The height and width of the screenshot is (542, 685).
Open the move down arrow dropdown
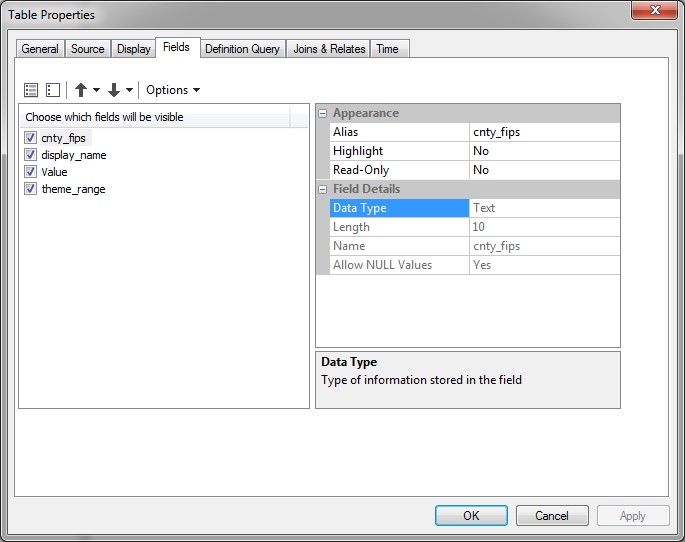tap(129, 91)
